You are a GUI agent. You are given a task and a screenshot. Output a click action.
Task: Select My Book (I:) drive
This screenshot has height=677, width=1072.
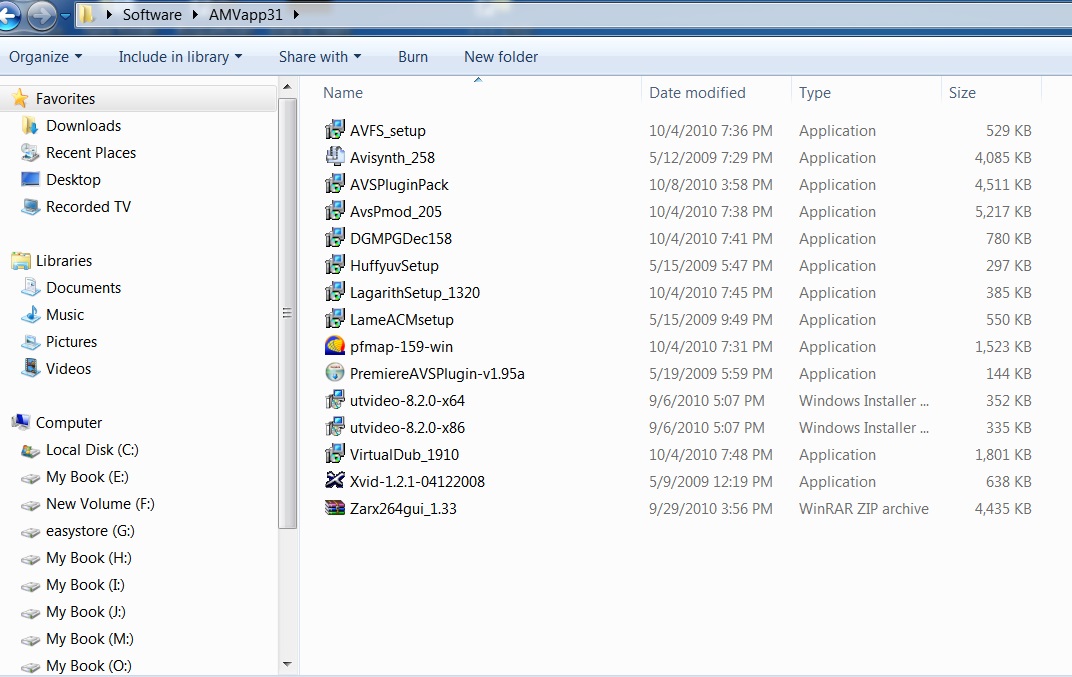click(85, 585)
